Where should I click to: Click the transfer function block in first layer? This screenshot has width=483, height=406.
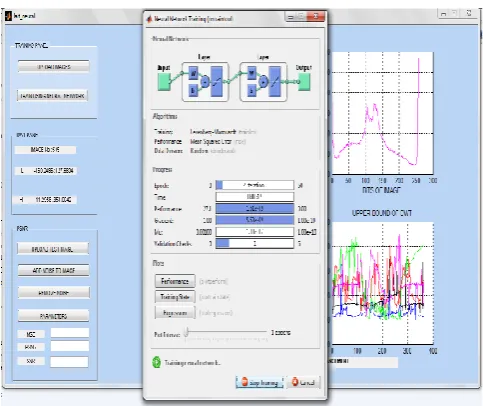(217, 82)
